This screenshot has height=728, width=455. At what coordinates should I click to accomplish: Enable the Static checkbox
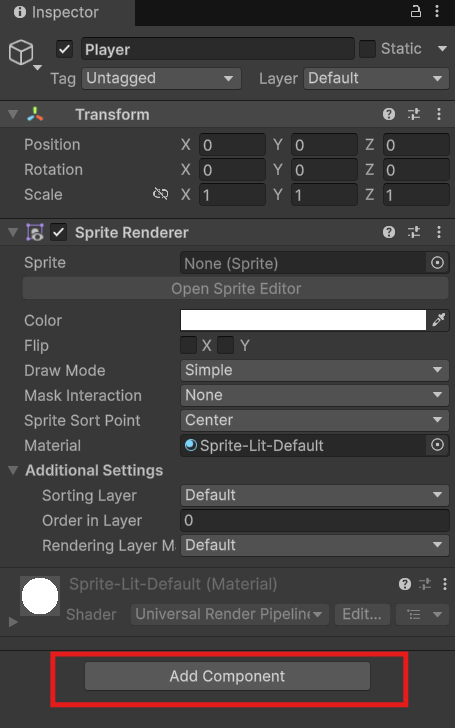point(367,49)
